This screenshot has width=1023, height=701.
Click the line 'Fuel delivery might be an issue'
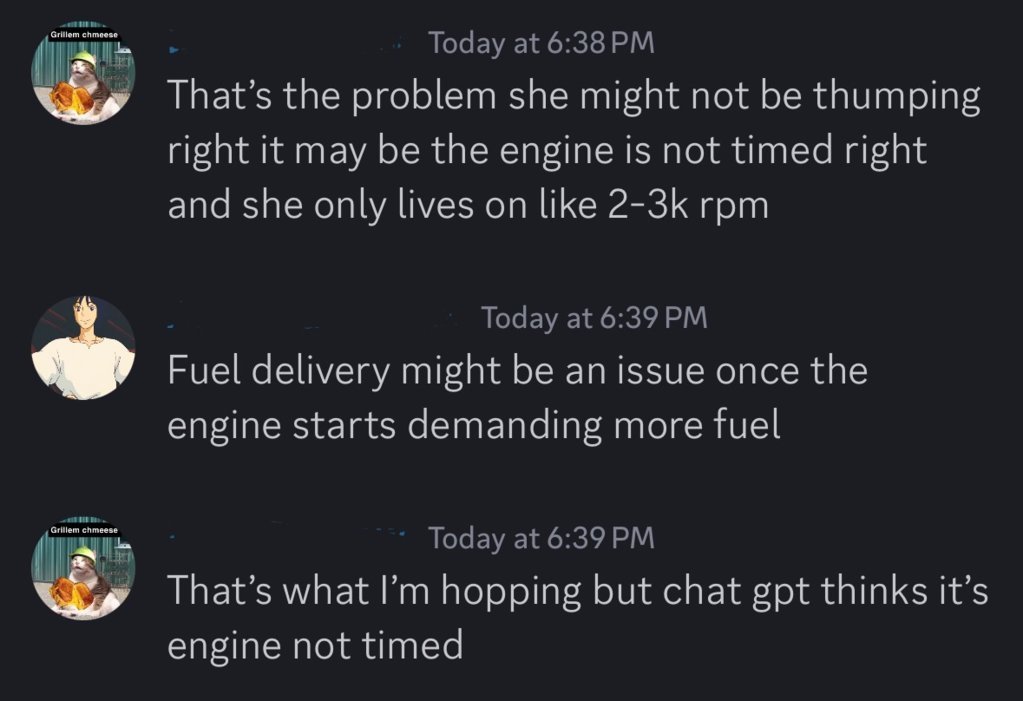click(x=517, y=371)
